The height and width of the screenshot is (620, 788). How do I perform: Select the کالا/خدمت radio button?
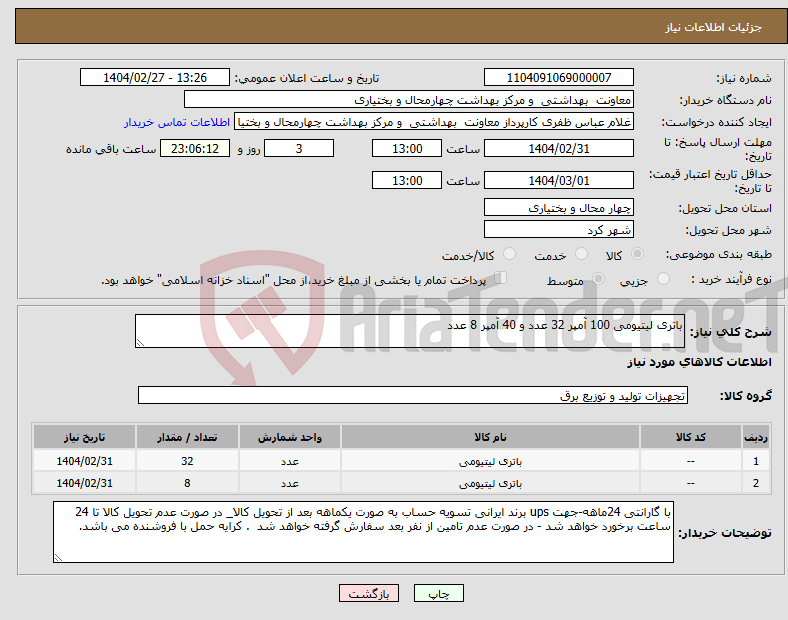tap(510, 254)
